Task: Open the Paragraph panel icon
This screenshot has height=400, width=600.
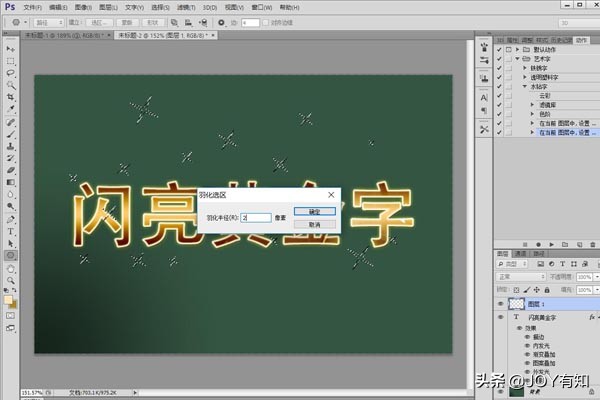Action: tap(484, 111)
